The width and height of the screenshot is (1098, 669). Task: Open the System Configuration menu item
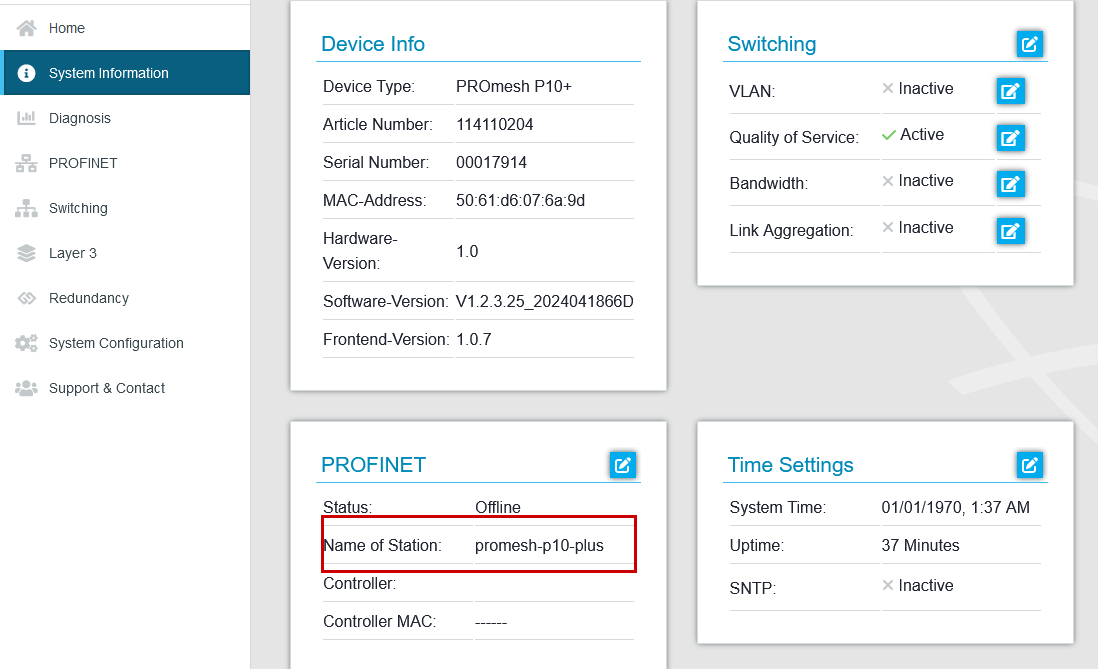click(125, 343)
